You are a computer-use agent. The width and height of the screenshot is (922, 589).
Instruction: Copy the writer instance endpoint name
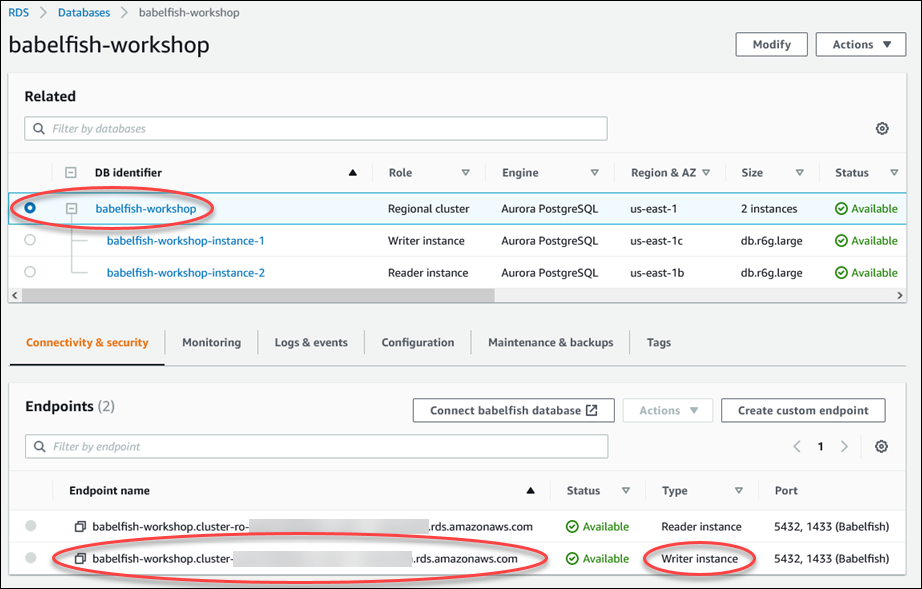(80, 558)
